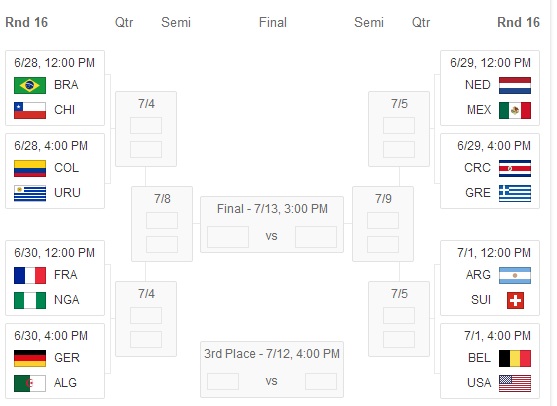Screen dimensions: 557x406
Task: Click the Netherlands flag icon
Action: pos(515,86)
